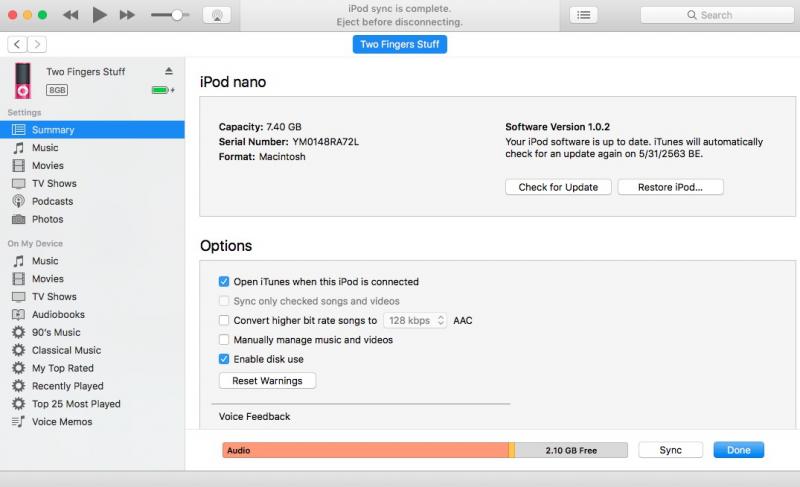Click the Check for Update button
The width and height of the screenshot is (800, 487).
coord(558,187)
